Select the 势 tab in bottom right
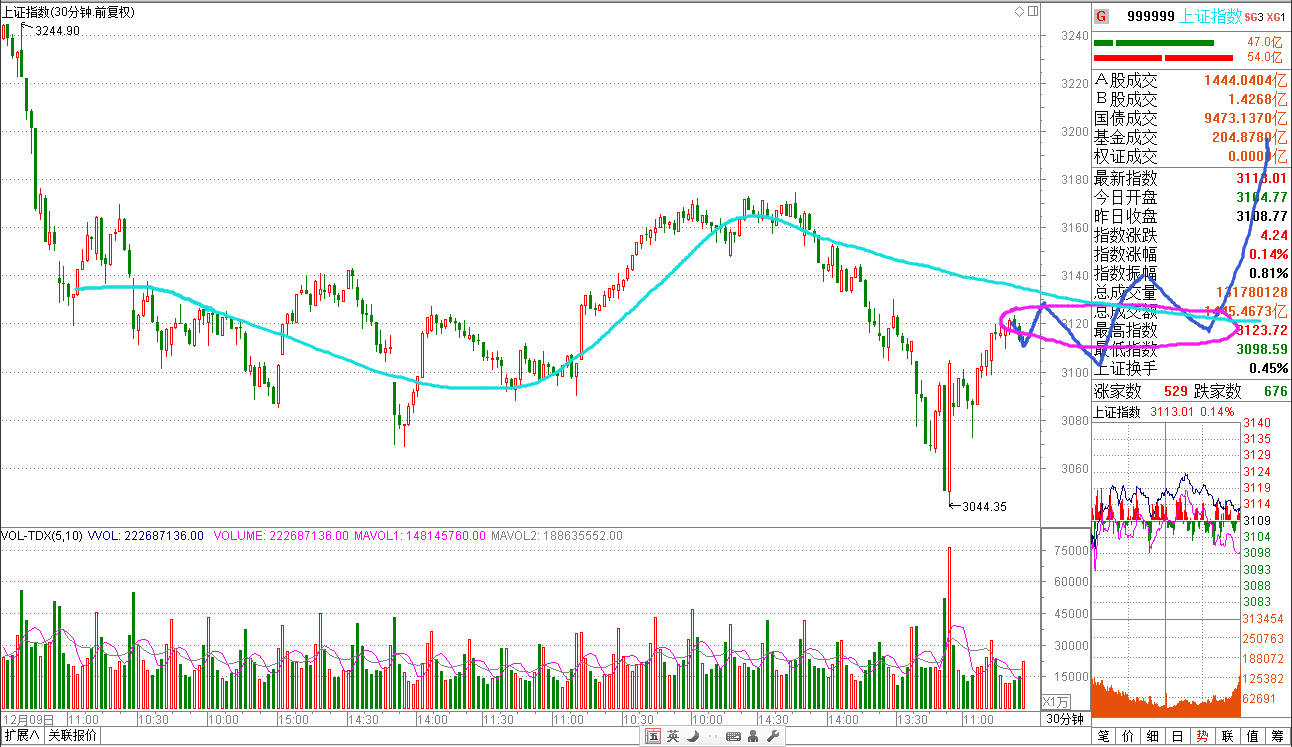The width and height of the screenshot is (1292, 747). tap(1203, 737)
